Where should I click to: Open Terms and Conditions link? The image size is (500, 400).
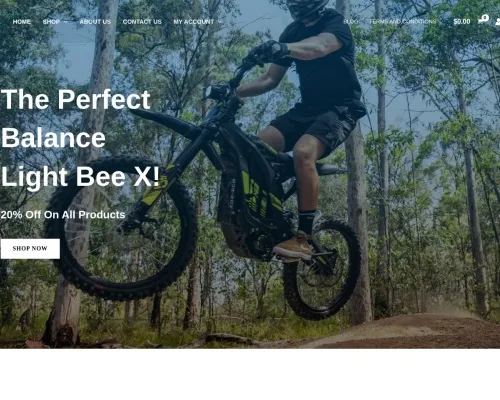(402, 22)
